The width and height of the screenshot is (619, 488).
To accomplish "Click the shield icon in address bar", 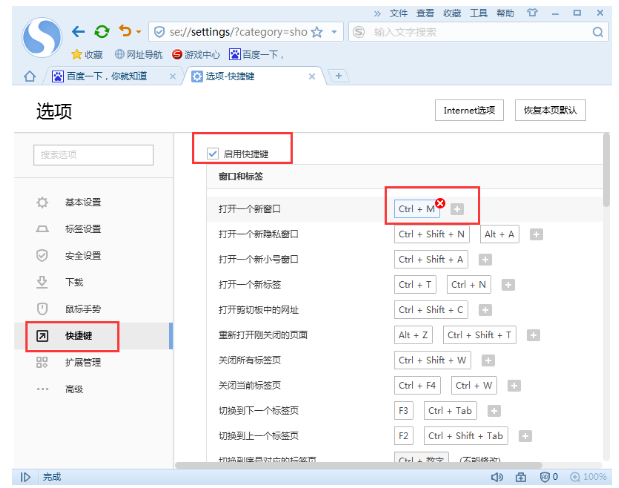I will [x=159, y=32].
